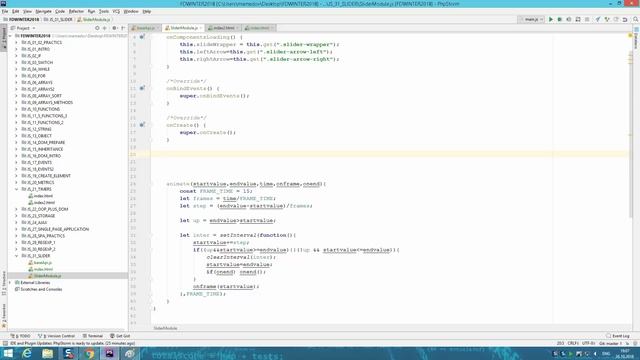Select SliderModule.js in the project tree
640x360 pixels.
tap(47, 276)
